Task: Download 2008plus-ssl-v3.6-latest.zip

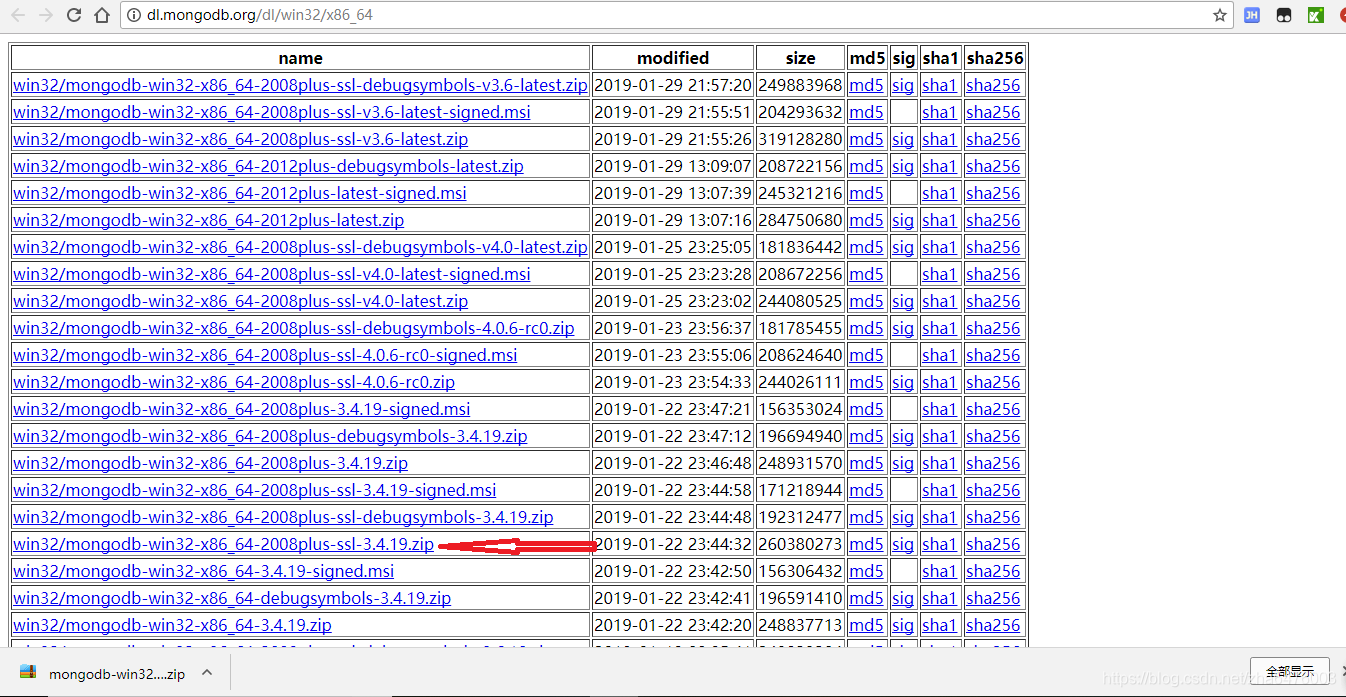Action: [x=240, y=139]
